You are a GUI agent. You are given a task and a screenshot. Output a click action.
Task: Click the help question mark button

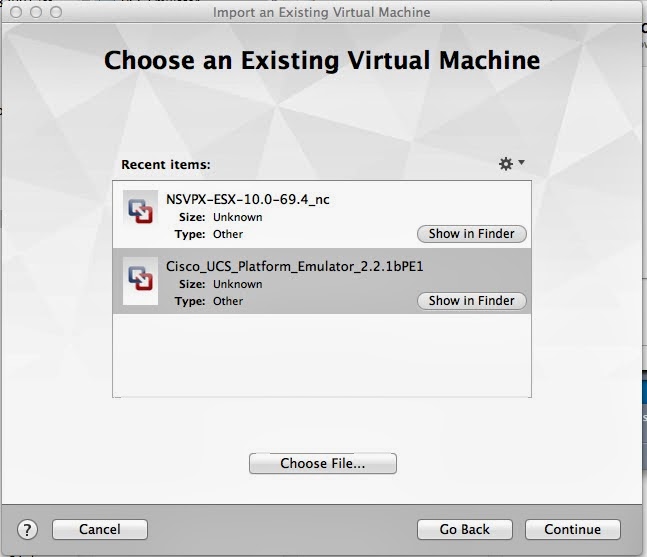point(27,529)
